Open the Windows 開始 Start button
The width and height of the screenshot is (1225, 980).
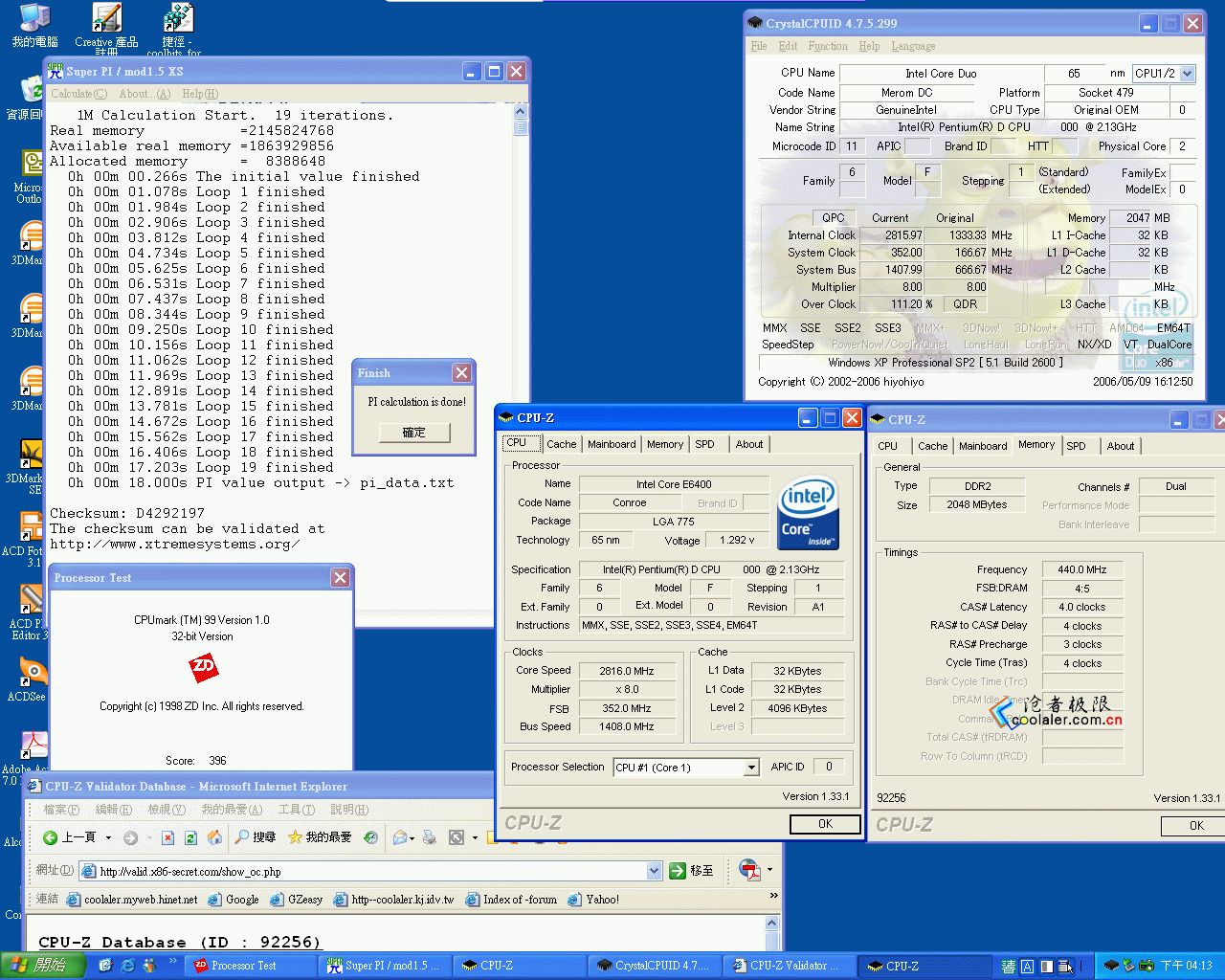point(43,966)
